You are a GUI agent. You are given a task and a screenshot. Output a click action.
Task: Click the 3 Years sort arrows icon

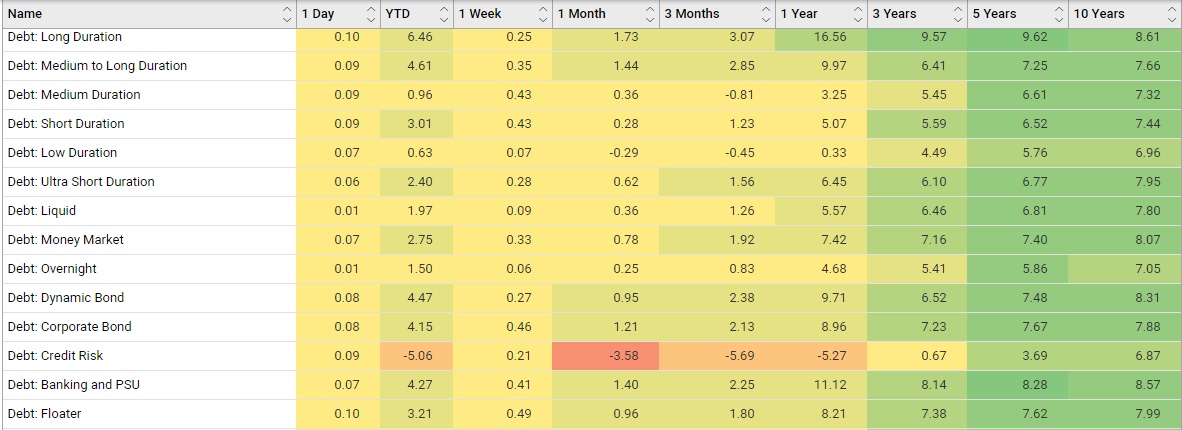(957, 14)
